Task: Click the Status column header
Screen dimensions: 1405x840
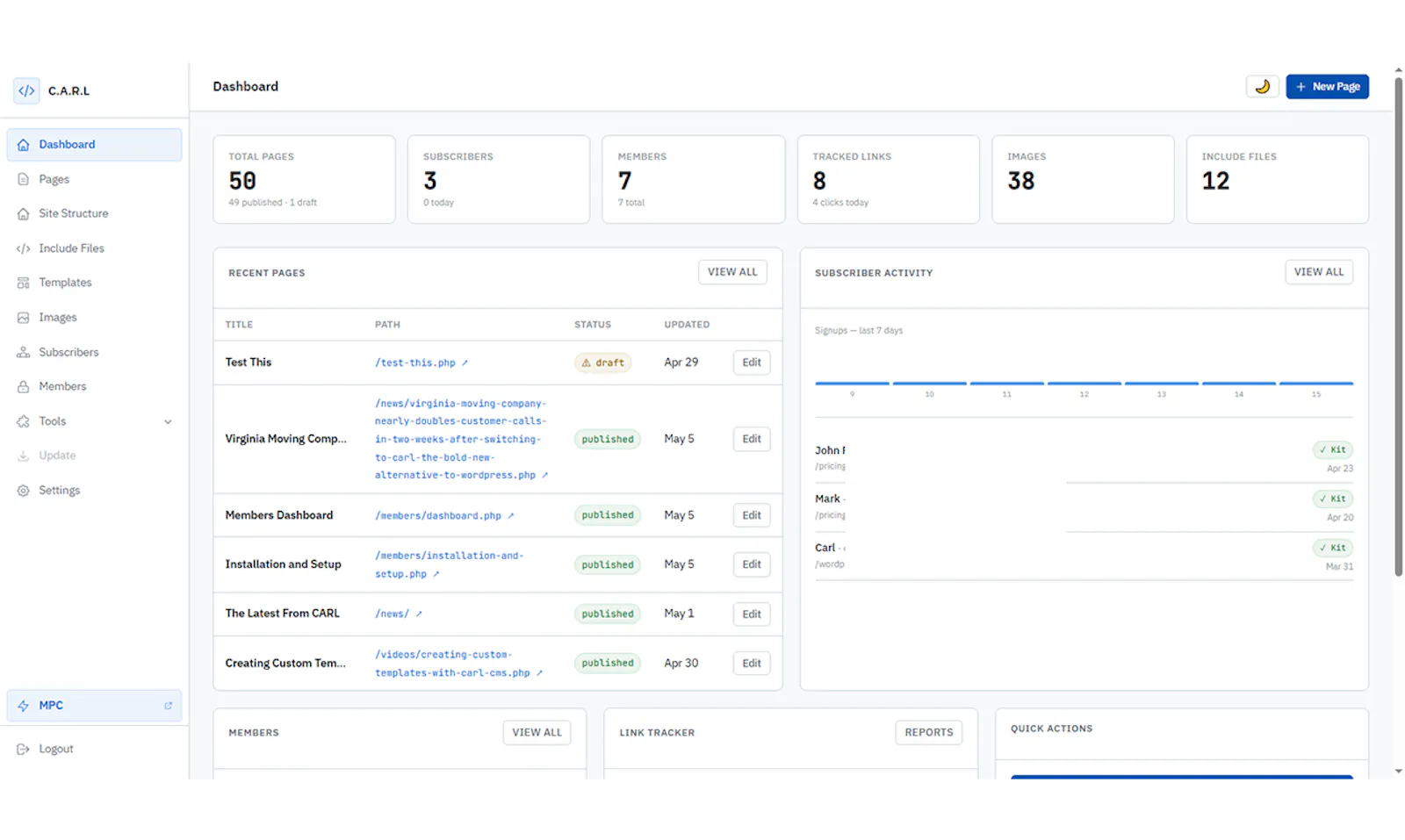Action: [x=593, y=325]
